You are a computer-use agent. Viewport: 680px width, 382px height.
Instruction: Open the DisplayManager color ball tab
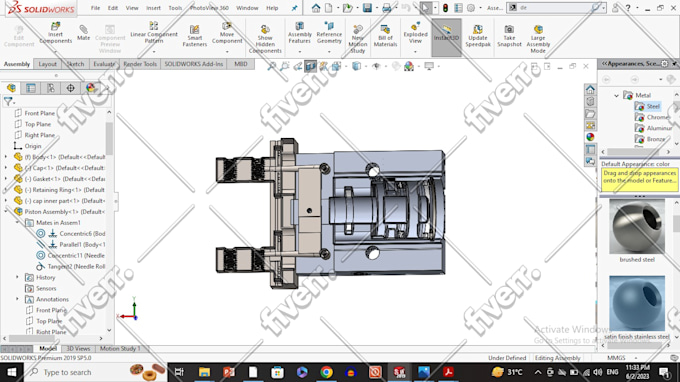[90, 88]
